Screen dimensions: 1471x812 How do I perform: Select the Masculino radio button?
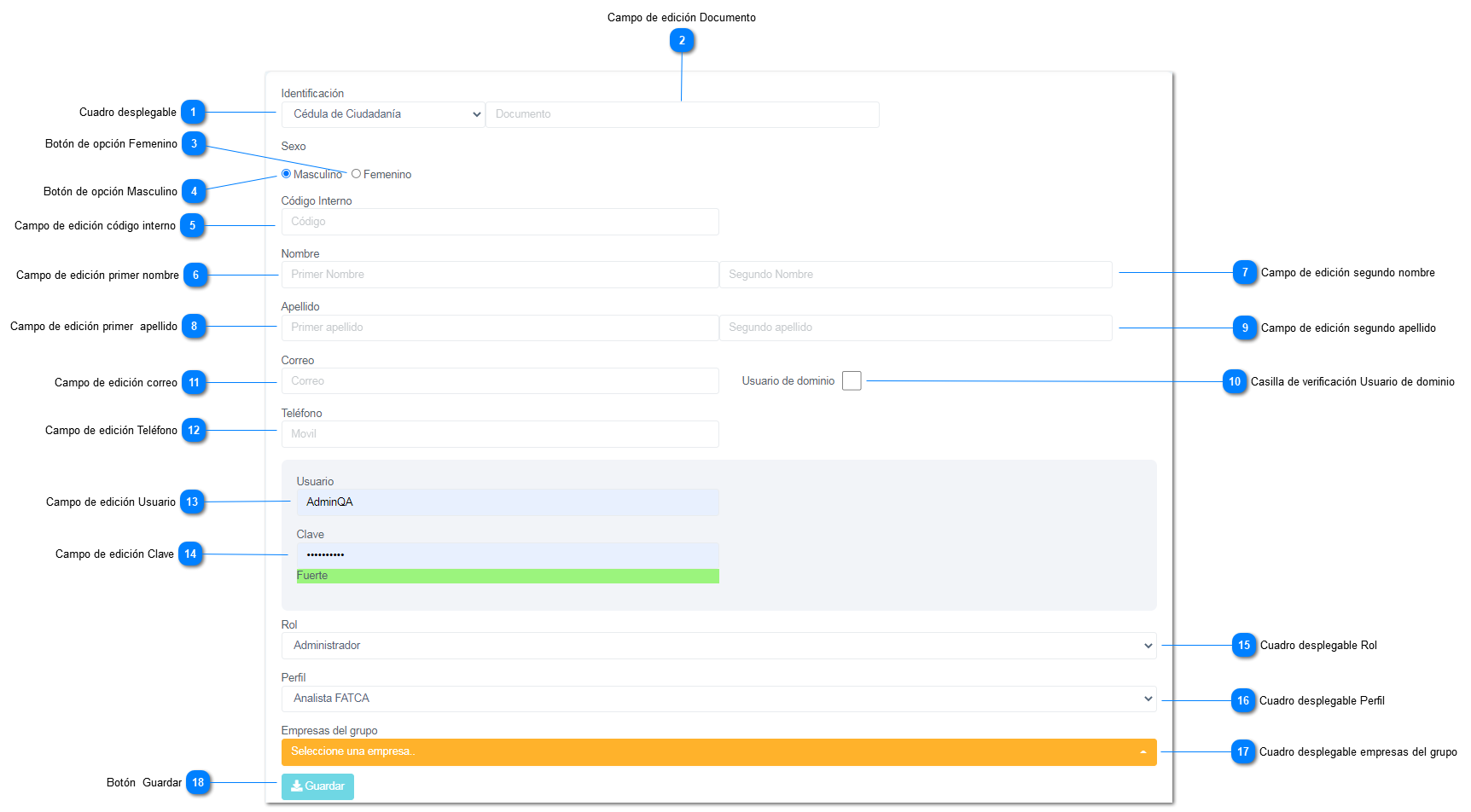click(x=286, y=174)
